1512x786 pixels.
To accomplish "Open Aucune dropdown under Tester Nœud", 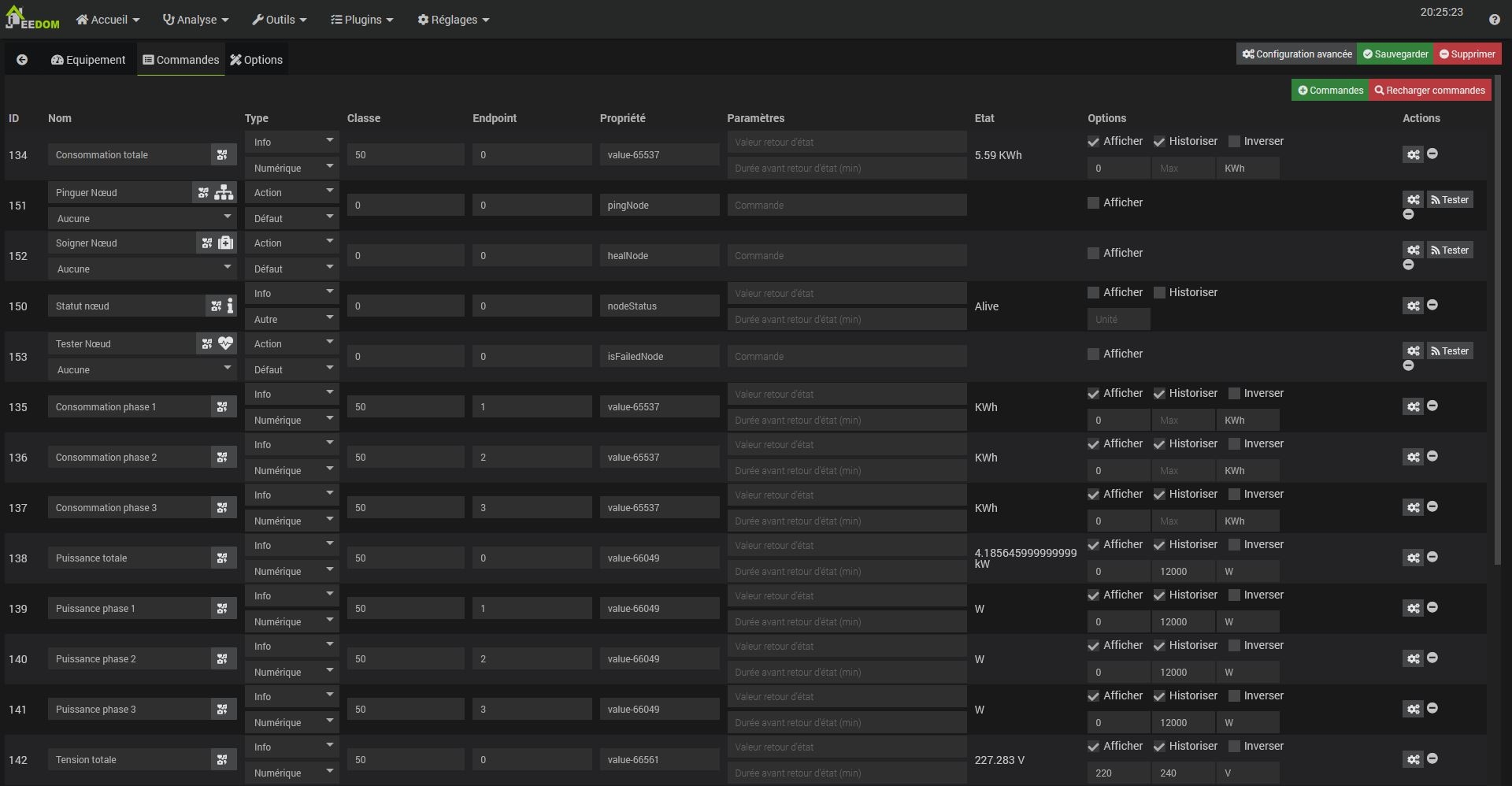I will click(142, 369).
